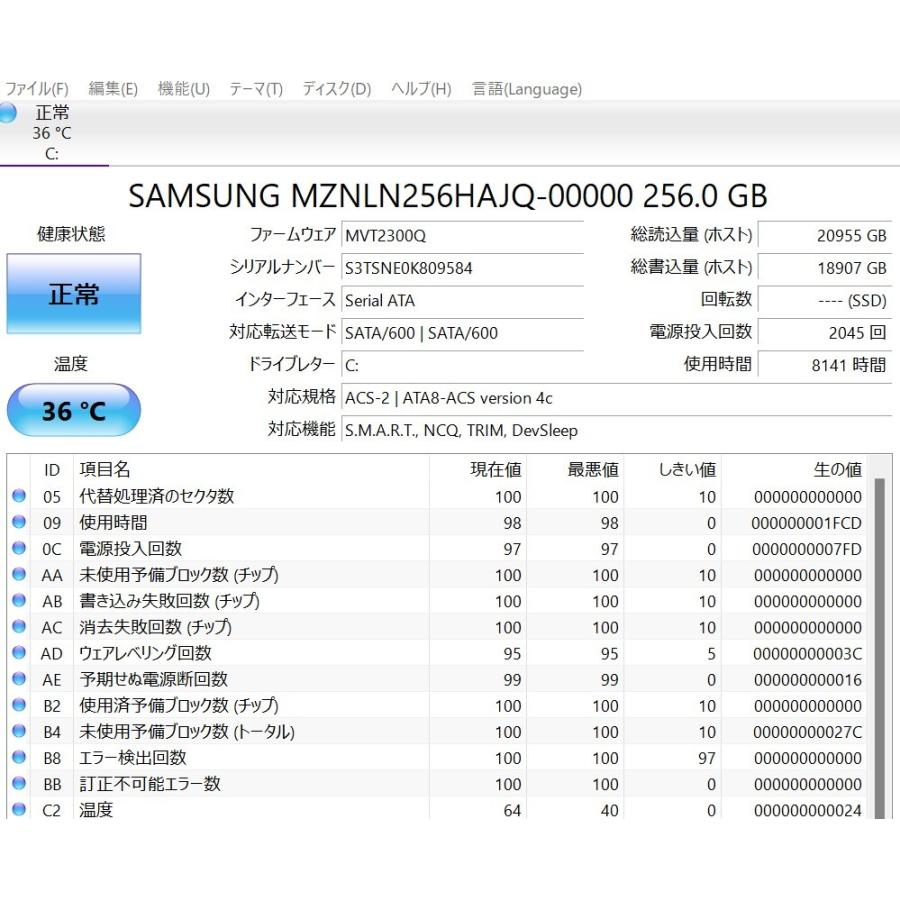Select the 書き込み失敗回数 (チップ) row
Screen dimensions: 900x900
439,601
